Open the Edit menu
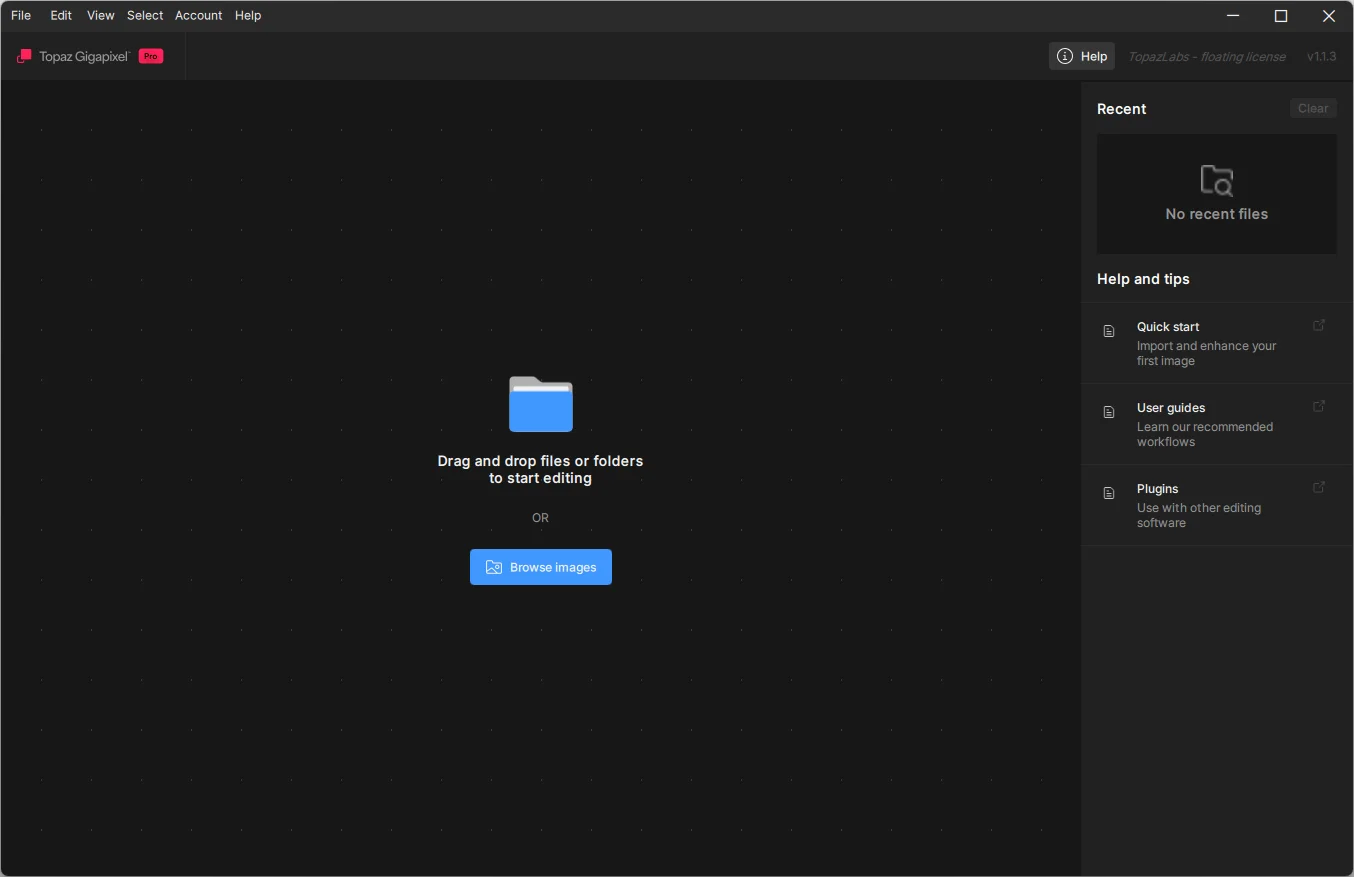1354x877 pixels. tap(61, 15)
